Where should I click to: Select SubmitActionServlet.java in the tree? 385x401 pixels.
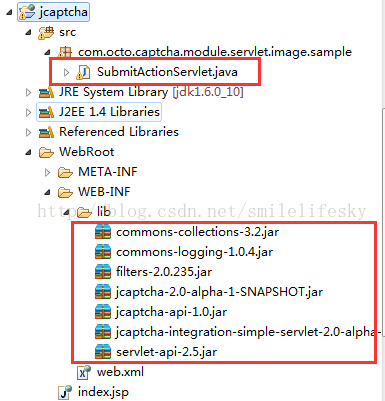(x=167, y=72)
